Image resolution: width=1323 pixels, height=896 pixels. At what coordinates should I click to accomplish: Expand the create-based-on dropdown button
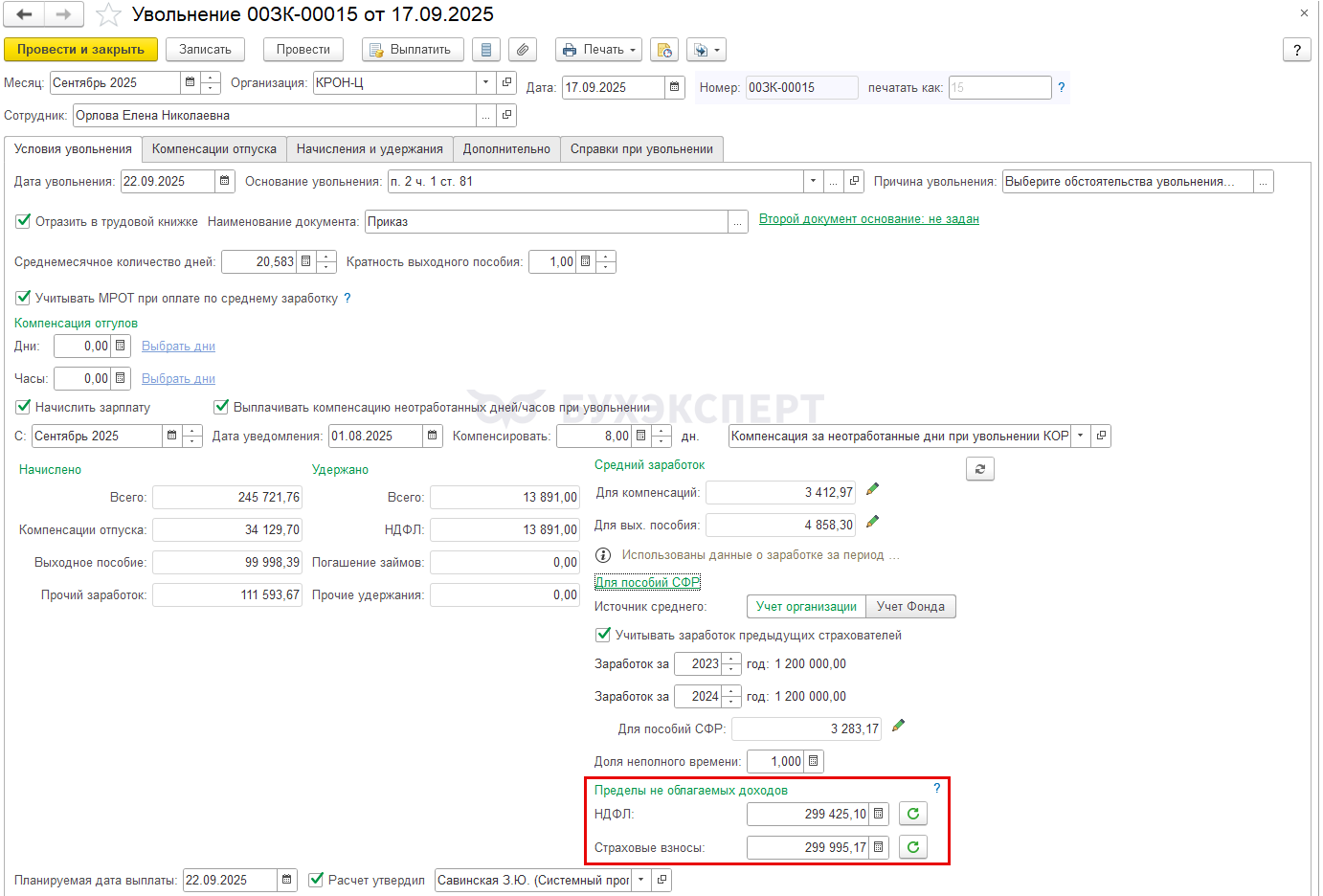click(706, 50)
